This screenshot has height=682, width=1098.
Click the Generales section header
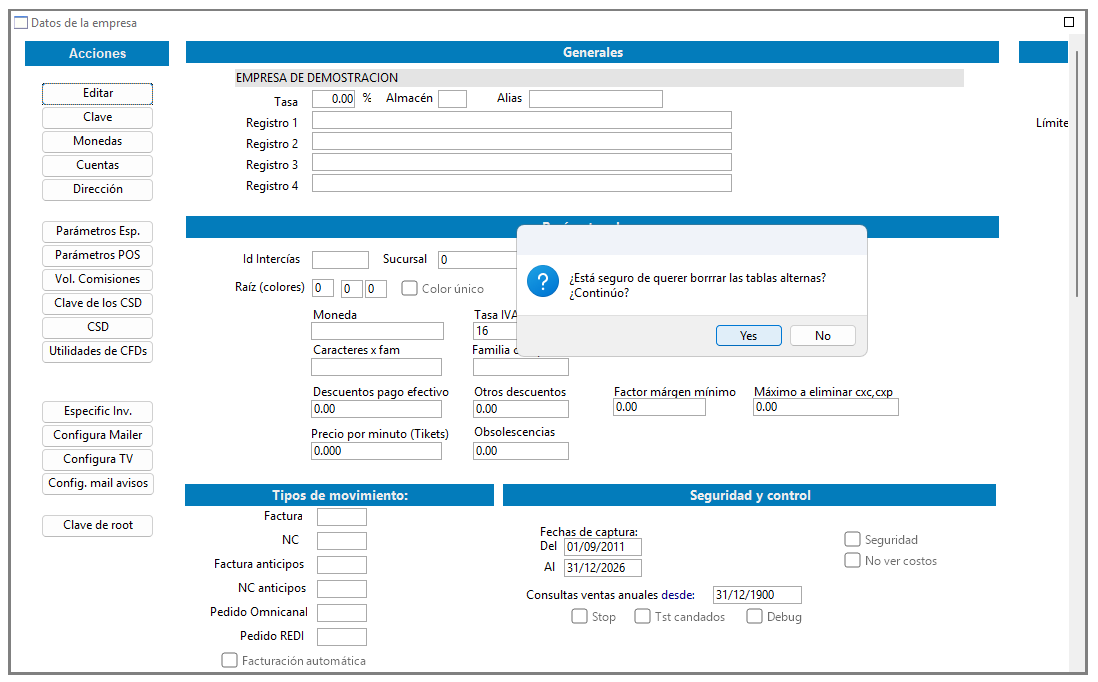click(x=592, y=53)
